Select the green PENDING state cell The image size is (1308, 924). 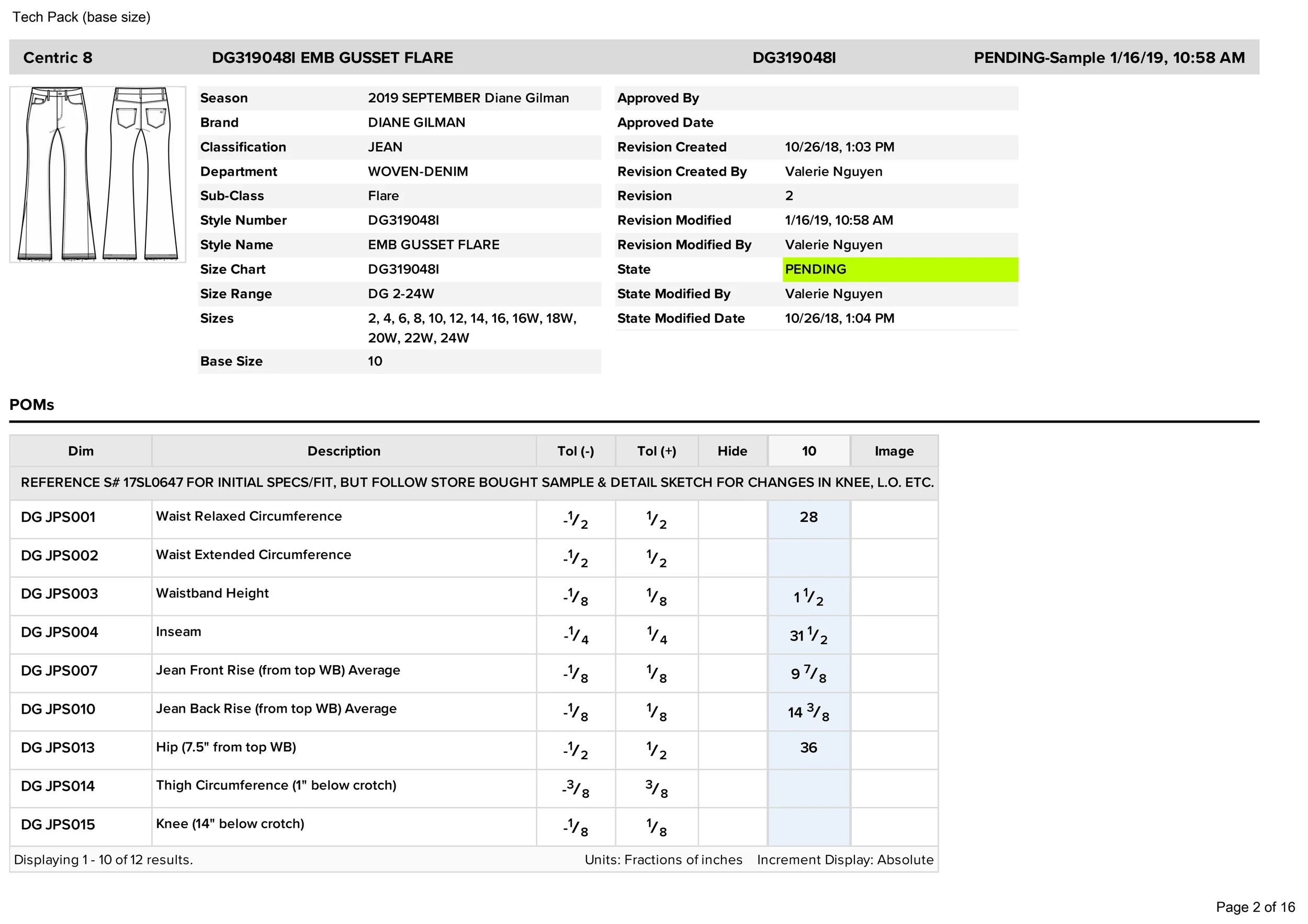click(900, 269)
